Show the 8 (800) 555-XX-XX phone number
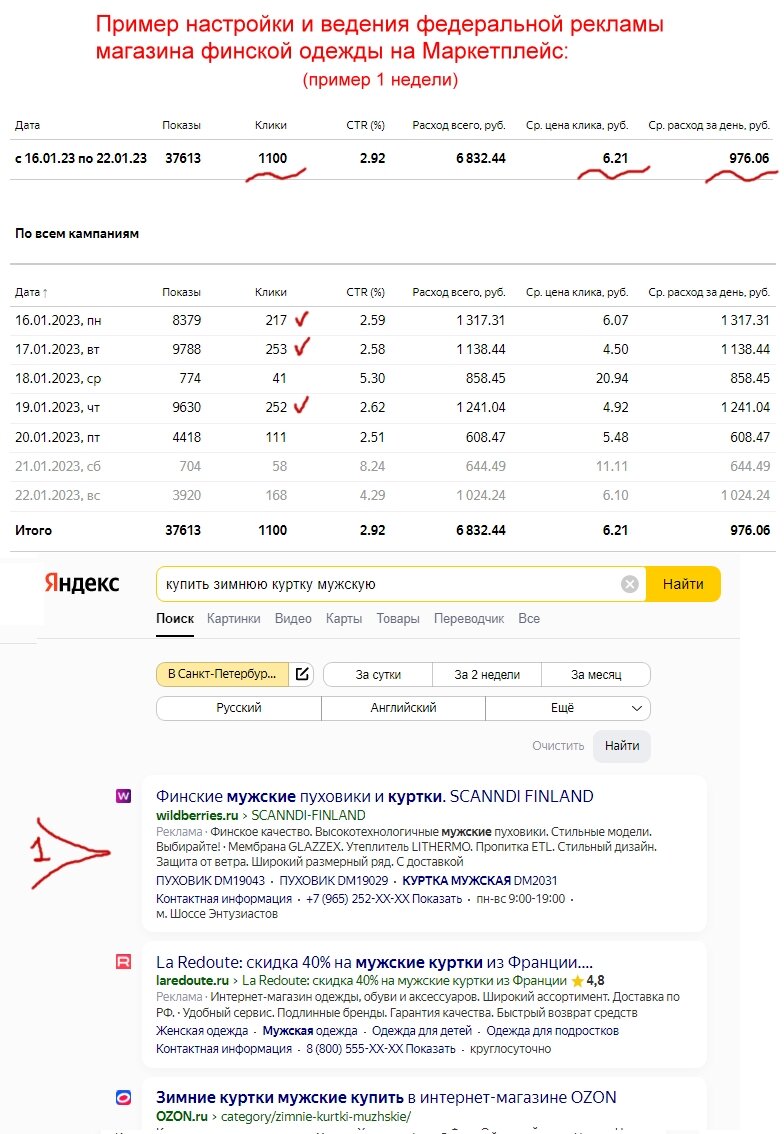 pyautogui.click(x=380, y=1049)
